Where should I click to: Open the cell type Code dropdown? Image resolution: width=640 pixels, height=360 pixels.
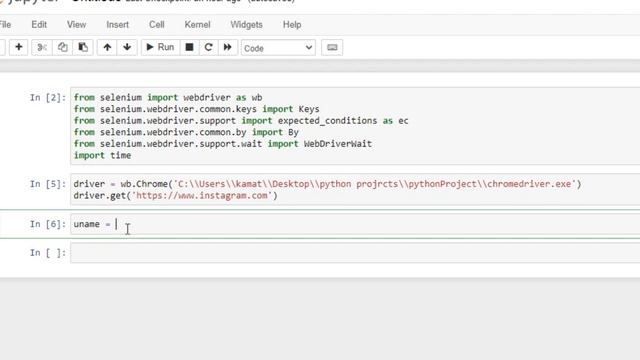point(278,48)
